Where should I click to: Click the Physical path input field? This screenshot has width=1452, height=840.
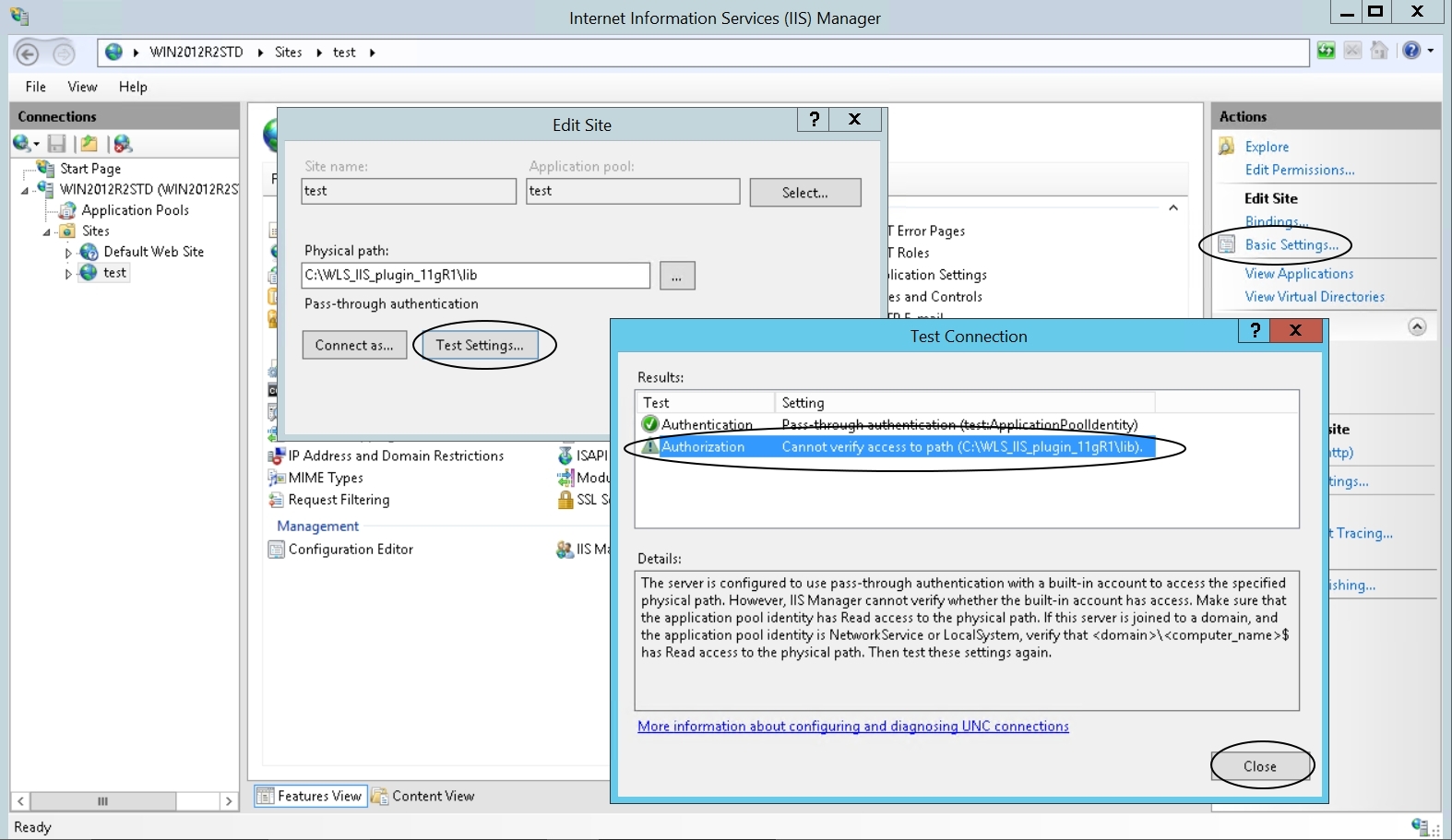475,275
